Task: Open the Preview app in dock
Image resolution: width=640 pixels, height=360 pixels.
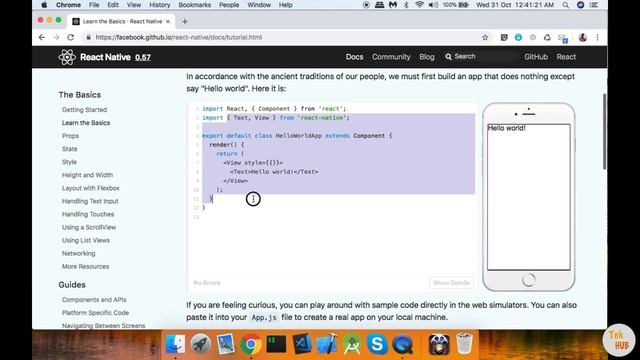Action: (226, 344)
